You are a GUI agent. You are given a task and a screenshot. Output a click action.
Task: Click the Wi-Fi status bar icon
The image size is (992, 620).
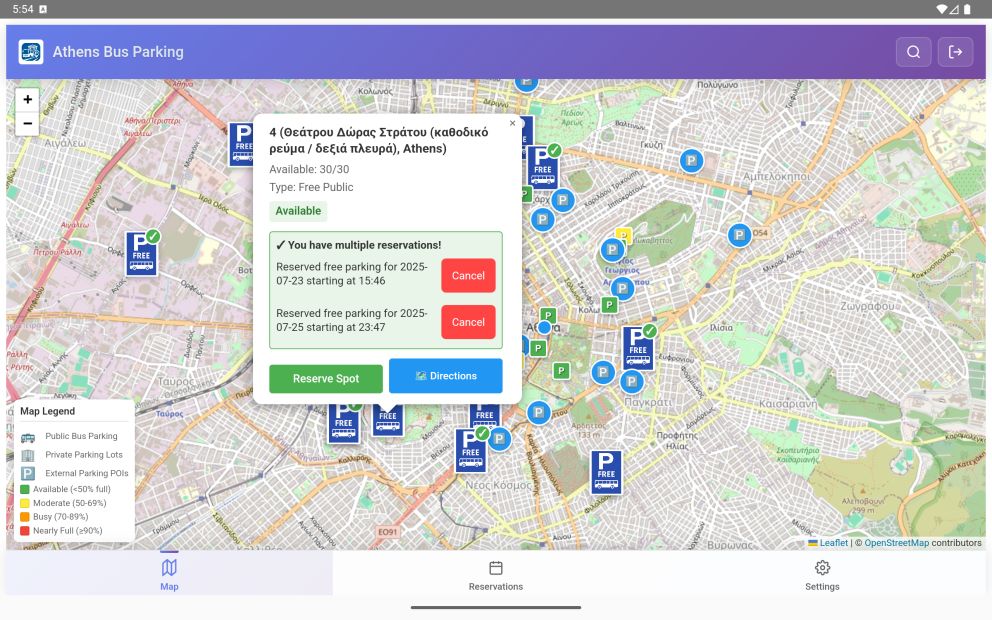[941, 9]
